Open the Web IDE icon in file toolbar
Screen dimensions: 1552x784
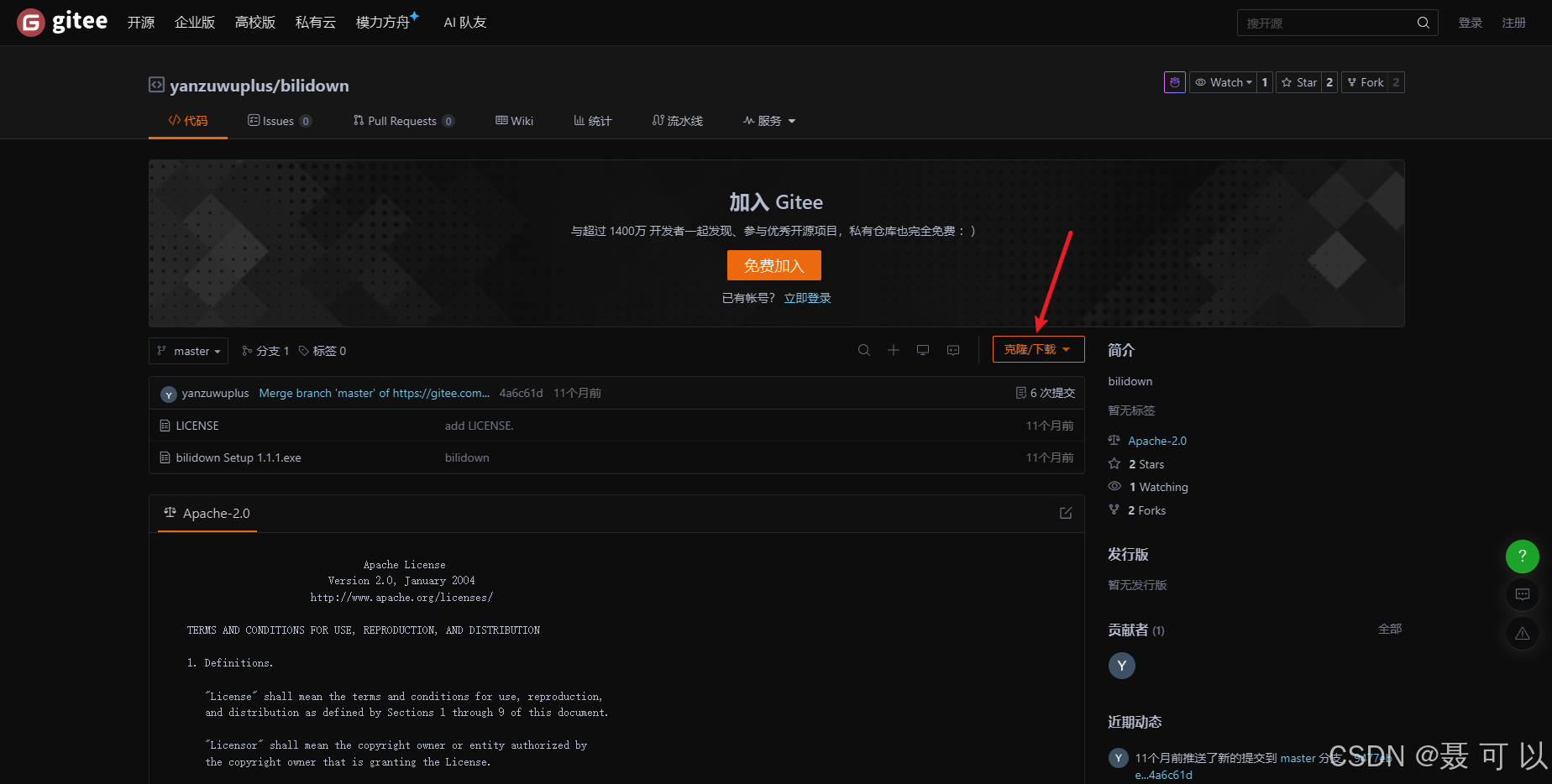953,350
